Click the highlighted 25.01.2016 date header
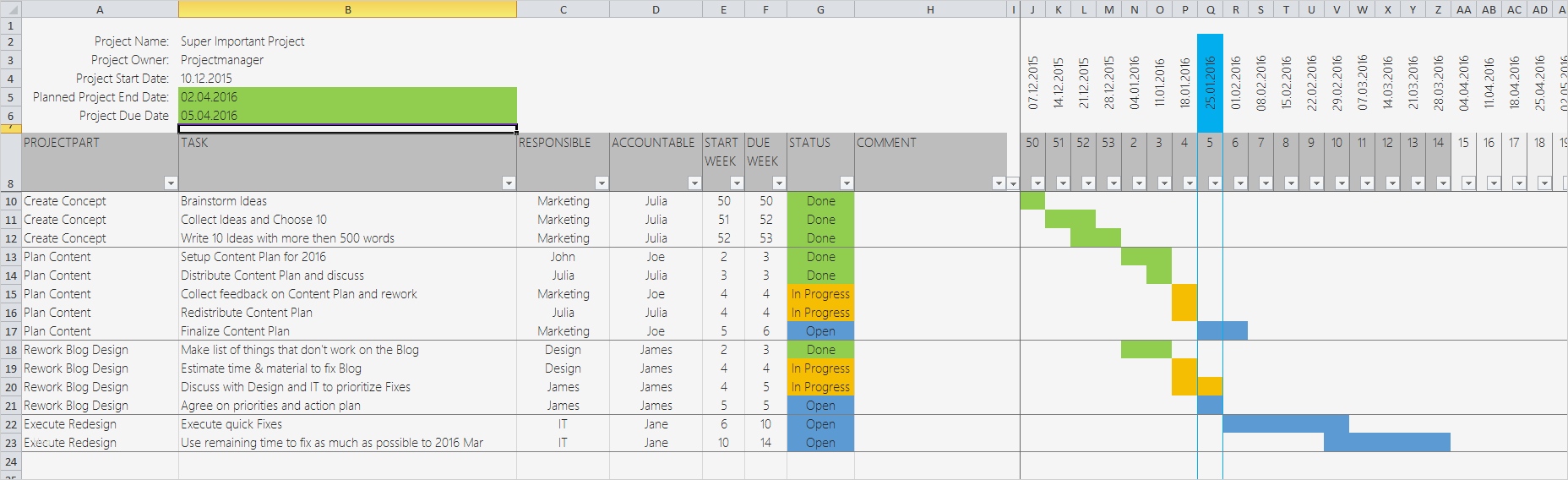Screen dimensions: 1568x480 point(1210,82)
